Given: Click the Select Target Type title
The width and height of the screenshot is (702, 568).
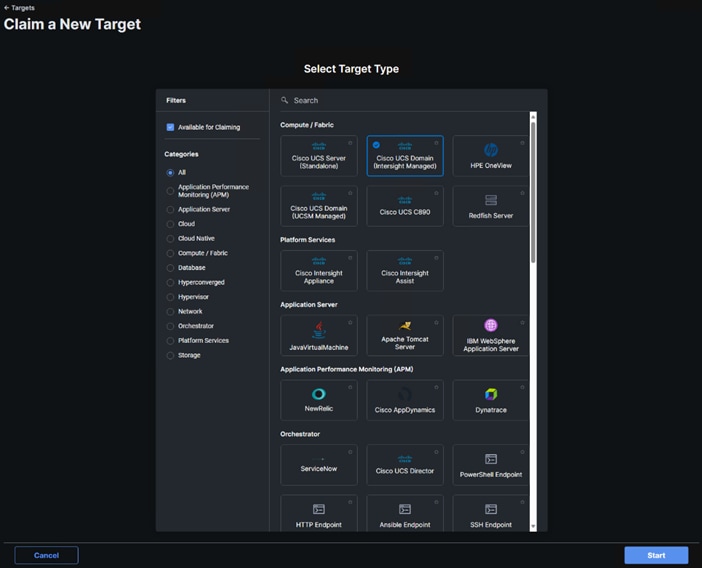Looking at the screenshot, I should pyautogui.click(x=351, y=69).
